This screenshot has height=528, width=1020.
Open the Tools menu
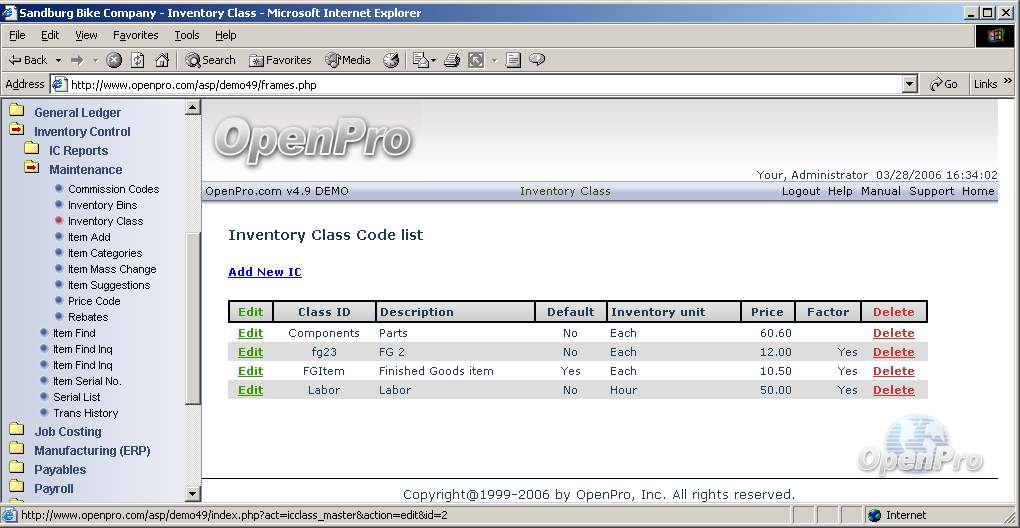(187, 35)
